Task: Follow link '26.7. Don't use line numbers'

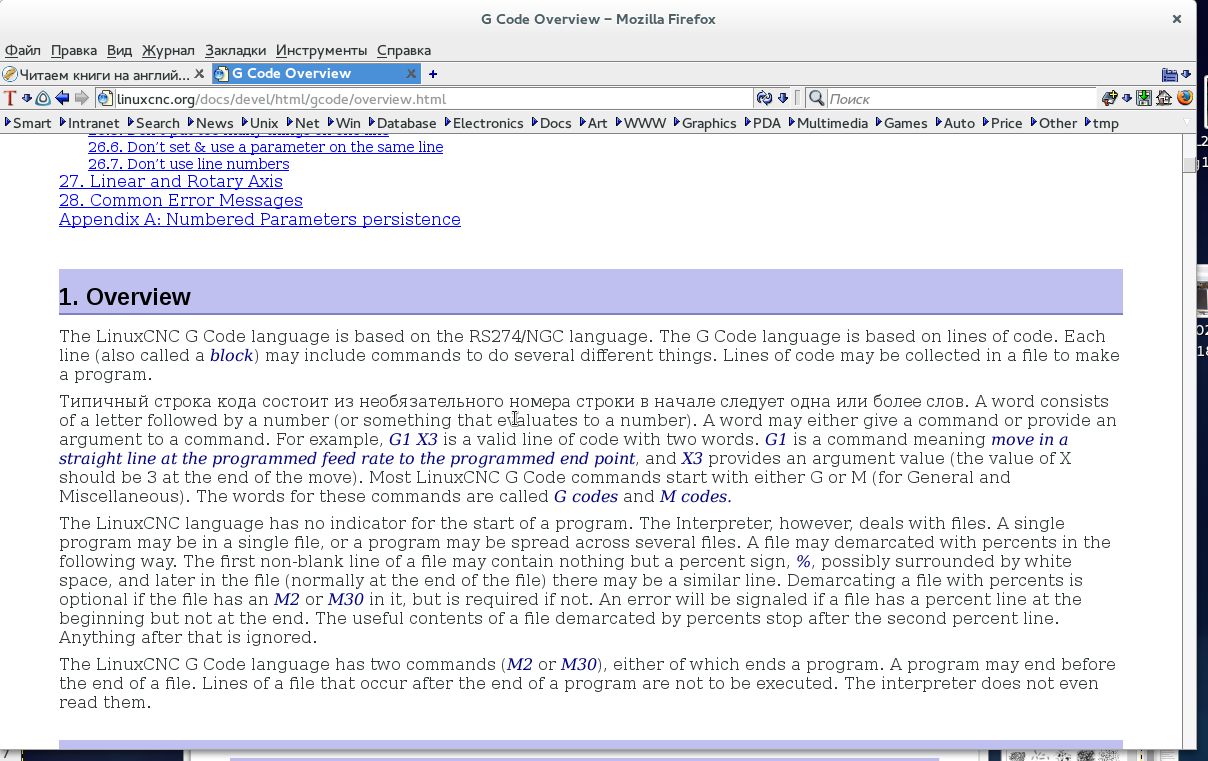Action: click(188, 164)
